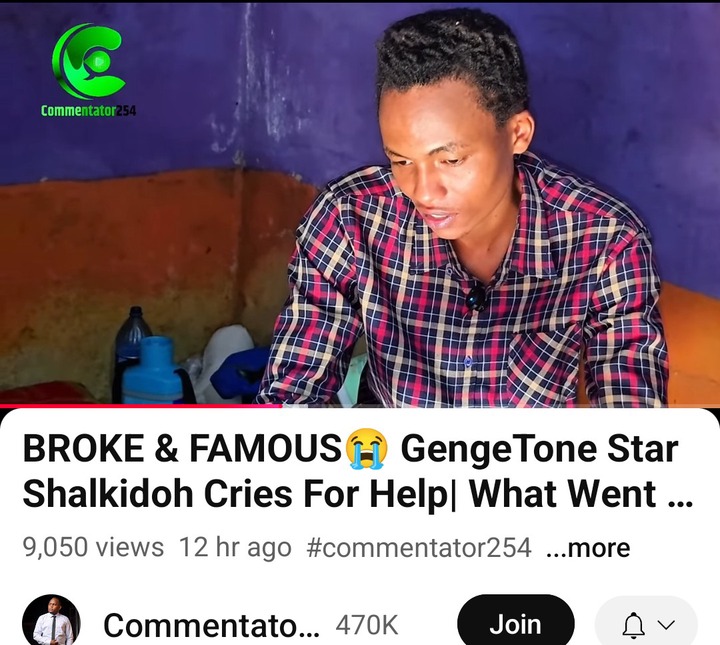Expand notification options with the chevron arrow
This screenshot has height=645, width=720.
click(665, 625)
